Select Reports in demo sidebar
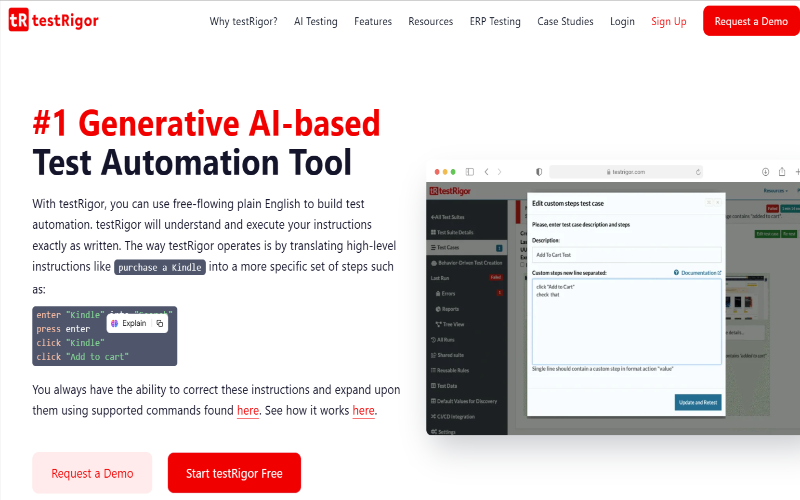The width and height of the screenshot is (800, 500). tap(447, 309)
